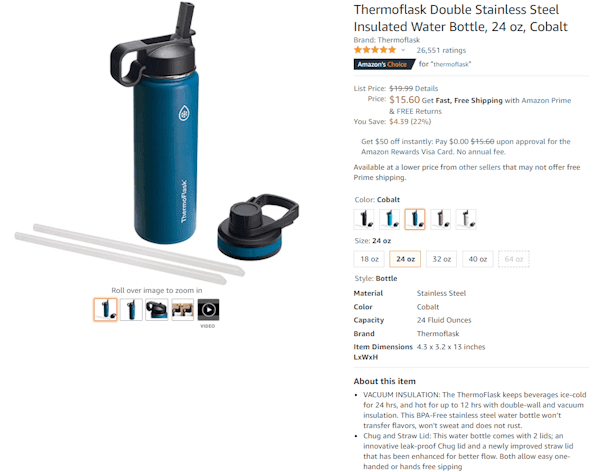Pick the fourth gray-pink bottle swatch
The height and width of the screenshot is (472, 600).
click(440, 219)
